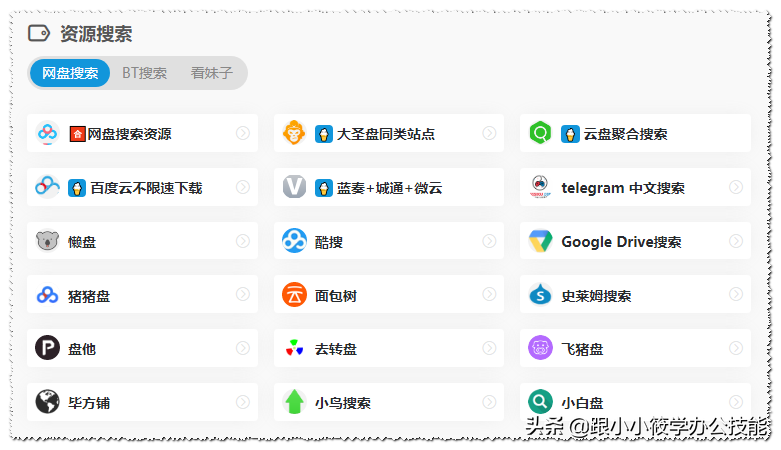Viewport: 781px width, 450px height.
Task: Click the 史莱姆搜索 label text
Action: [x=596, y=296]
